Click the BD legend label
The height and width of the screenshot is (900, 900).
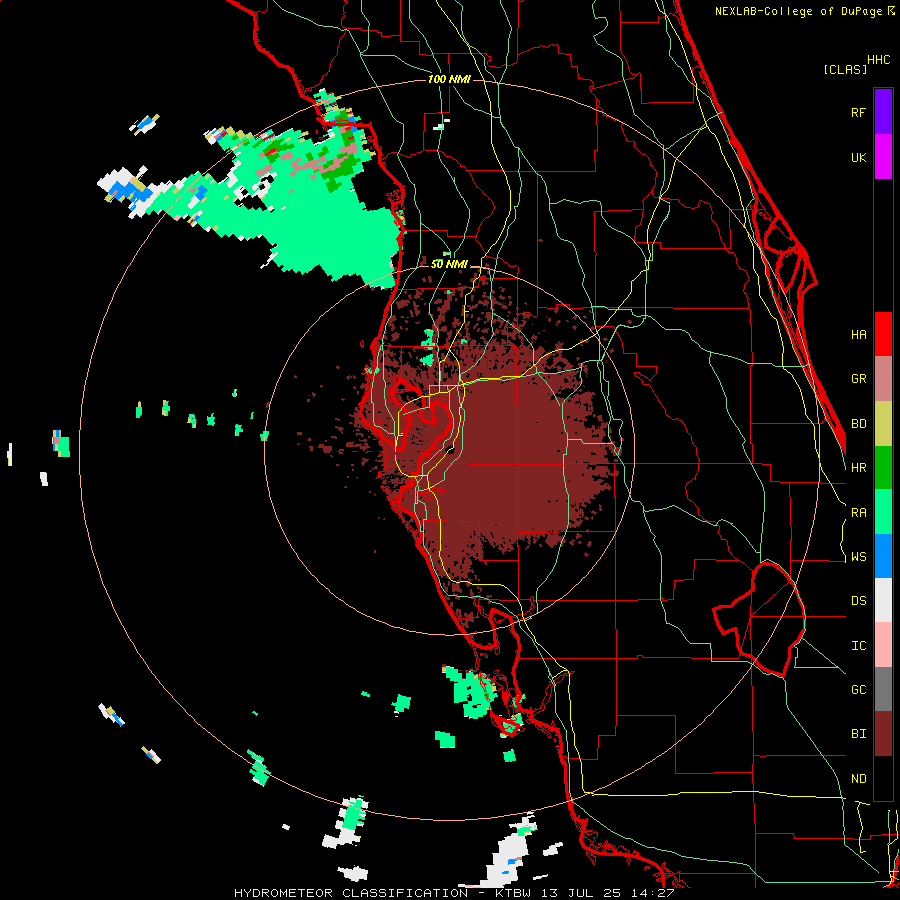tap(858, 424)
